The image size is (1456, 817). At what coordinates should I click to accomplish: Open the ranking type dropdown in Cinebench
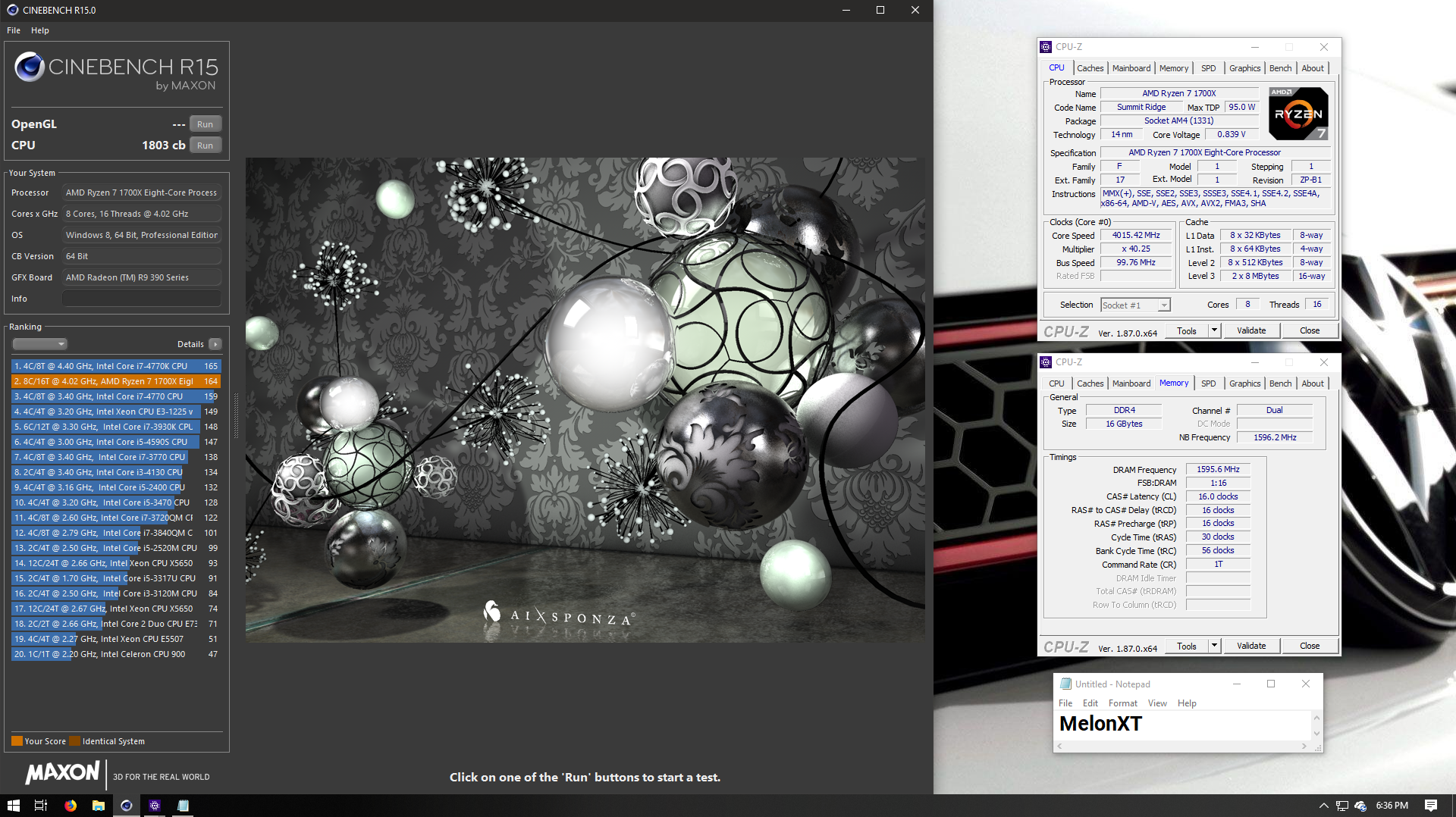pos(40,344)
